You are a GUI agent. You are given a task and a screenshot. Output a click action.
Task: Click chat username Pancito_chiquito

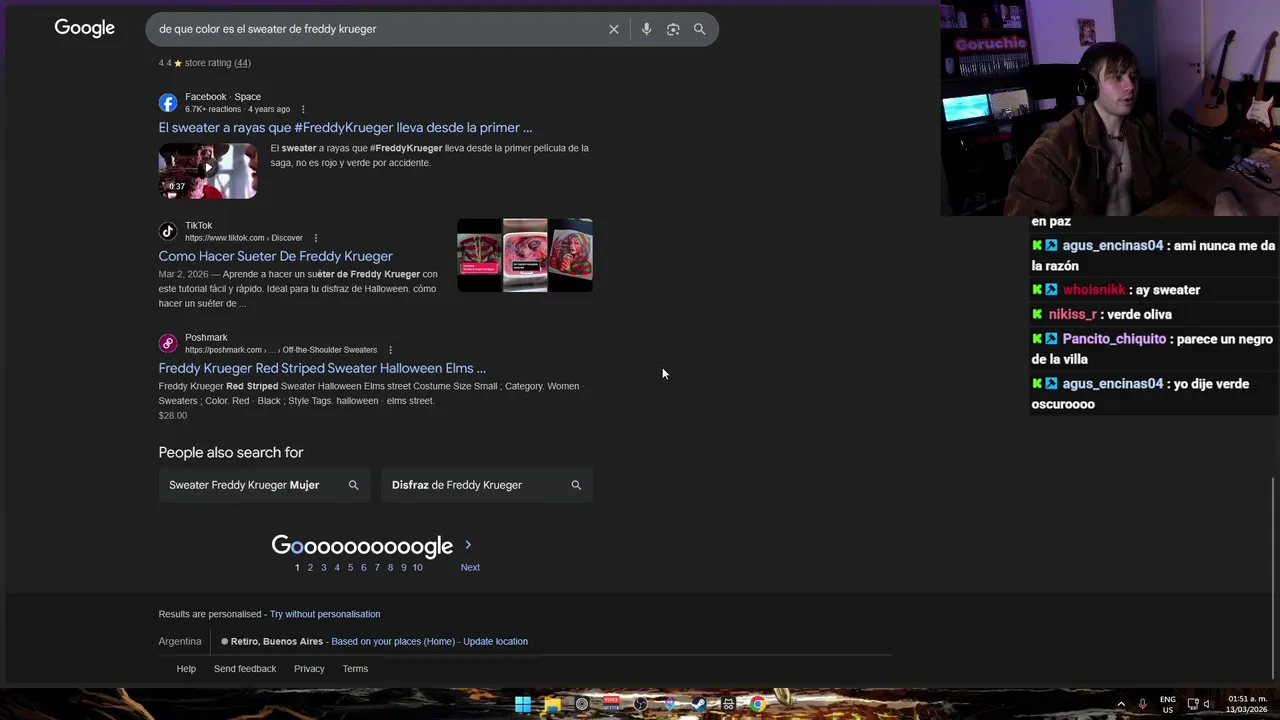1114,339
